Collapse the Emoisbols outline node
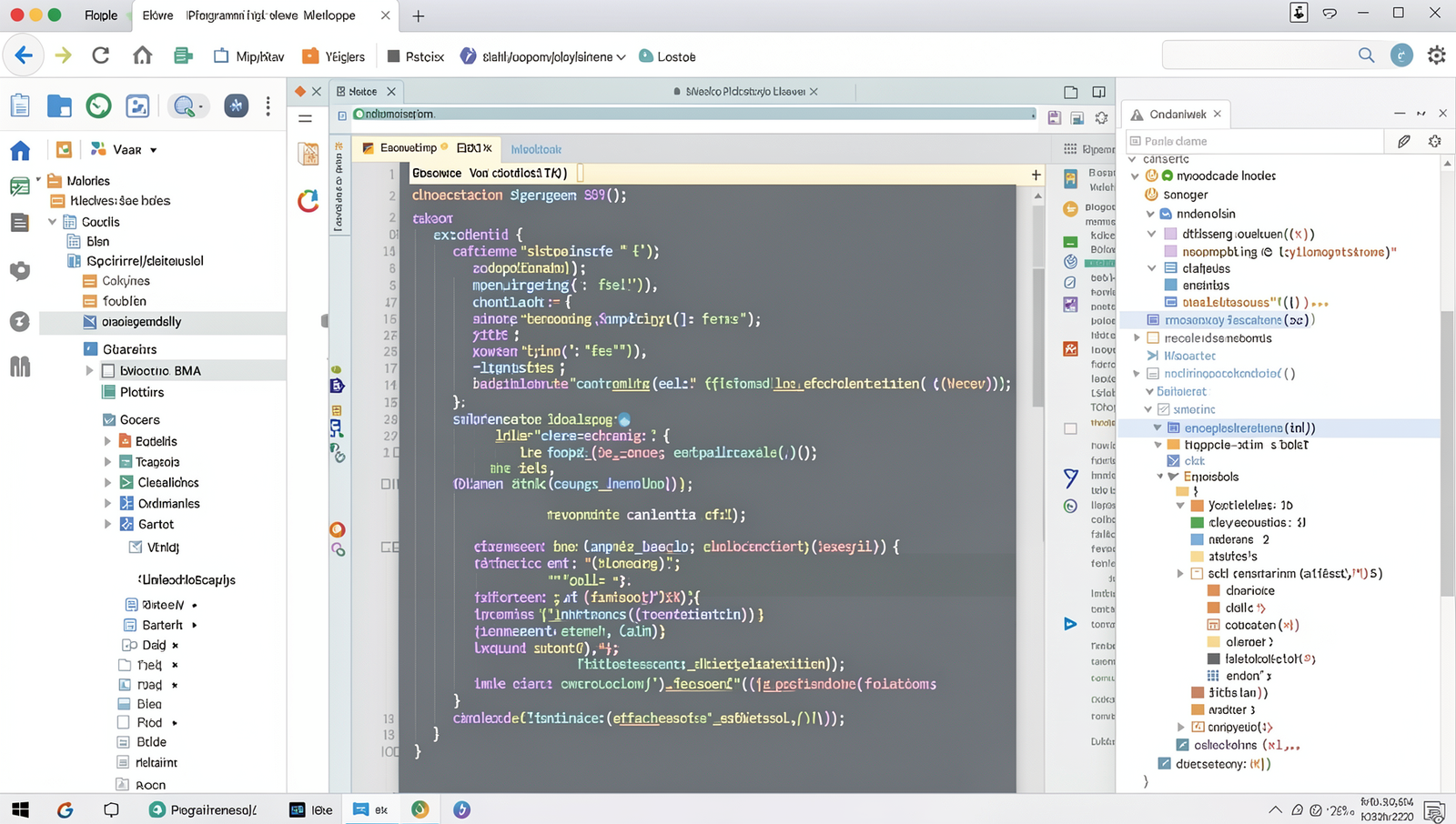The image size is (1456, 824). [x=1160, y=477]
